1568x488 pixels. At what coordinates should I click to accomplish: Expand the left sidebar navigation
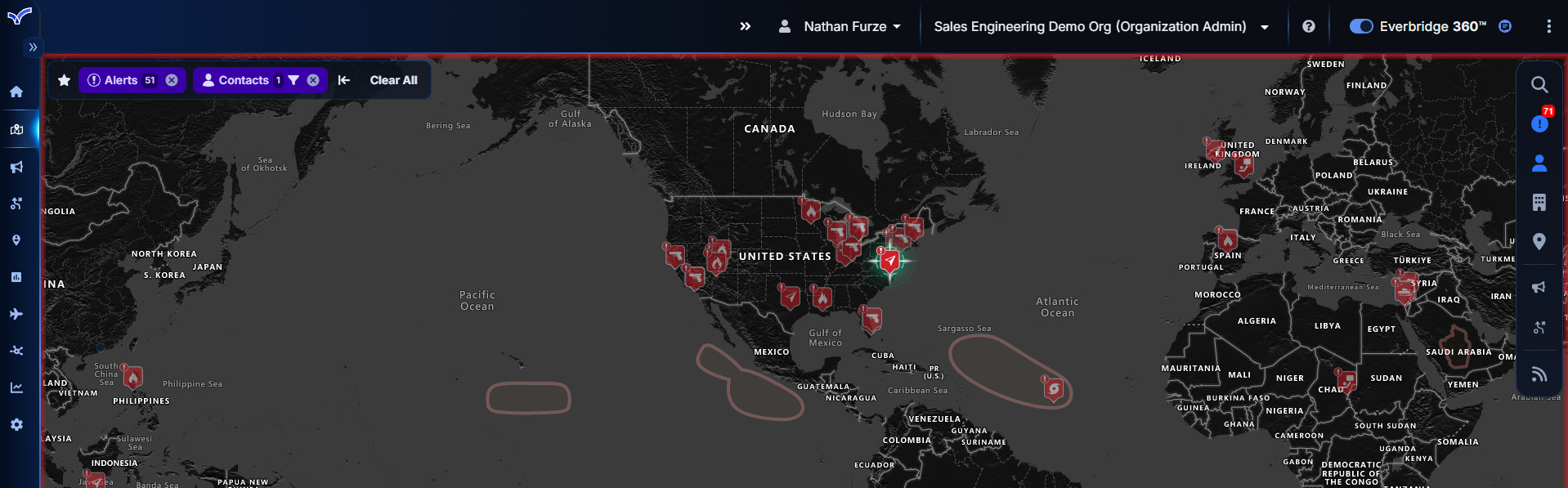33,47
